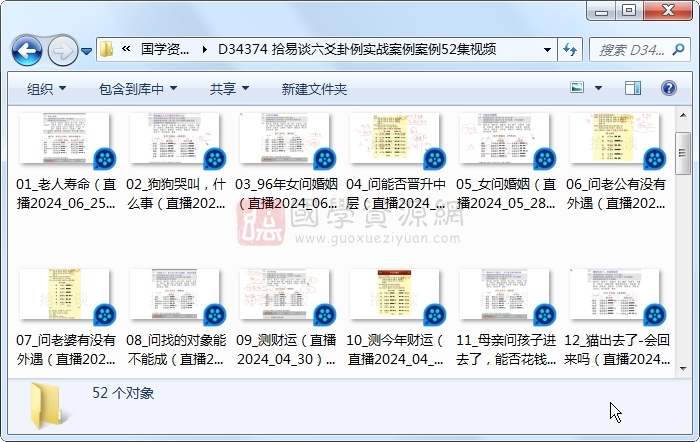Select video thumbnail 11_母亲问孩子进去了
700x442 pixels.
(504, 295)
